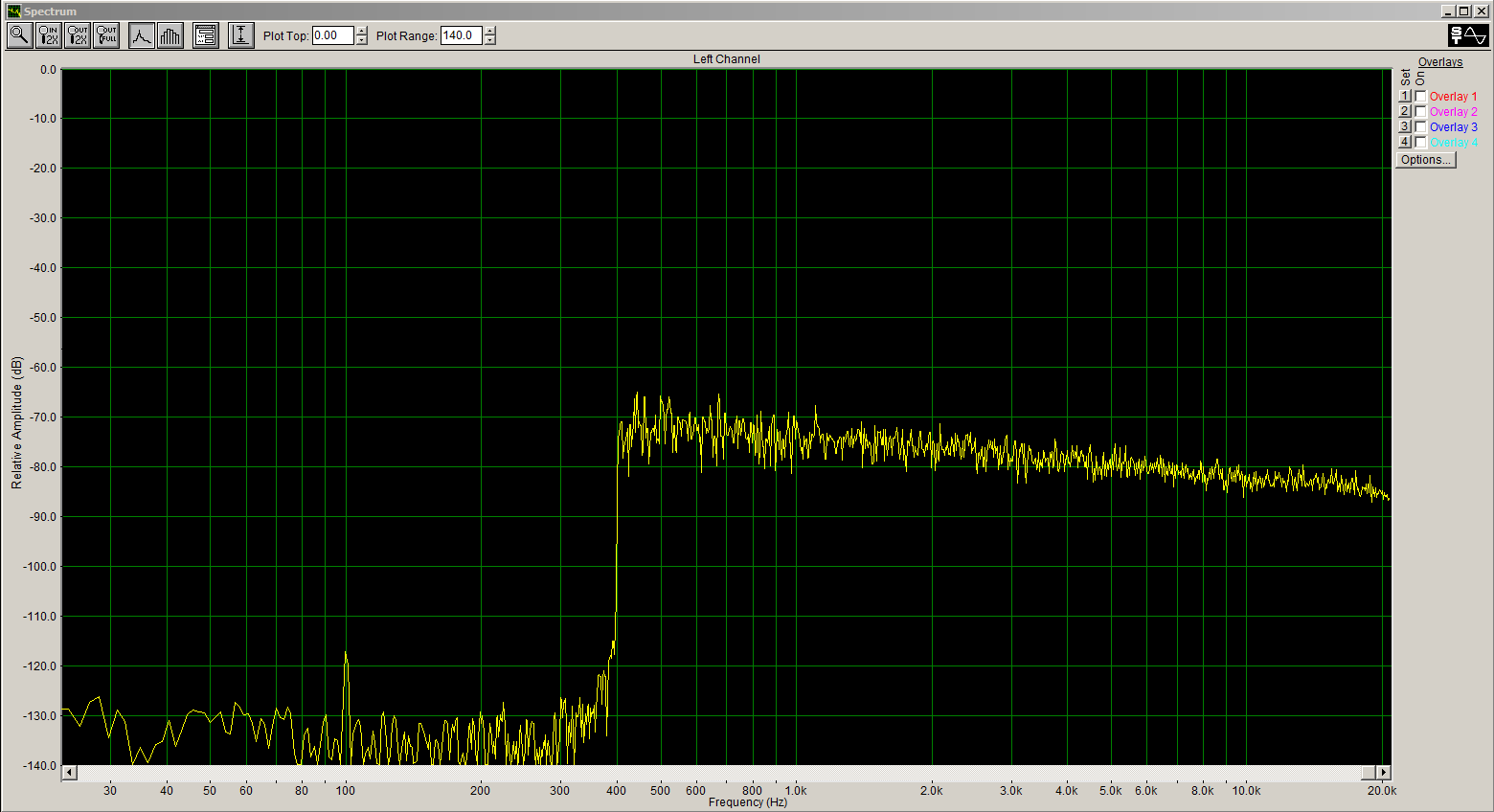Increase Plot Range with up arrow

coord(490,31)
